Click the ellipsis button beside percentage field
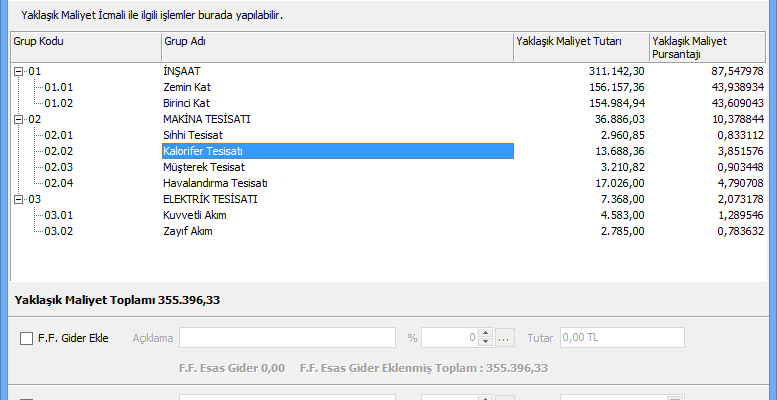The image size is (777, 400). click(504, 338)
